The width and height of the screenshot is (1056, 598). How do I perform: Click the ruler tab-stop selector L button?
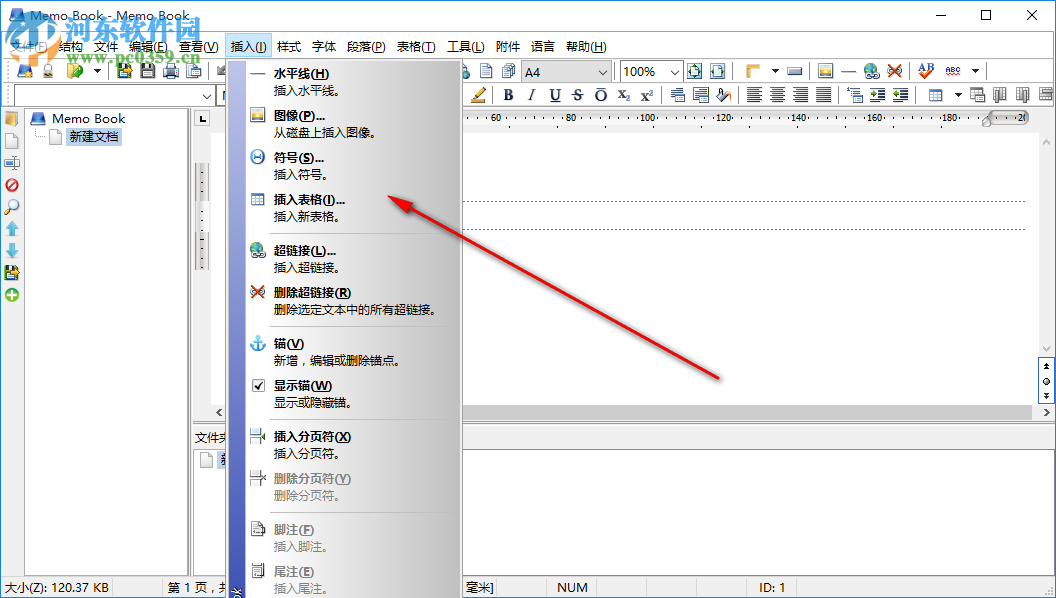coord(202,119)
